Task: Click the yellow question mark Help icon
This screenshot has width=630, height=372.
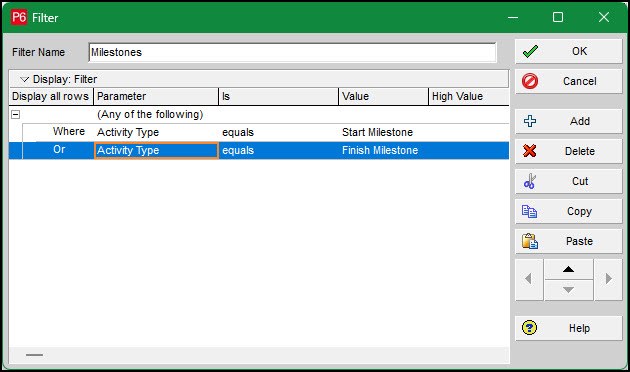Action: click(529, 328)
